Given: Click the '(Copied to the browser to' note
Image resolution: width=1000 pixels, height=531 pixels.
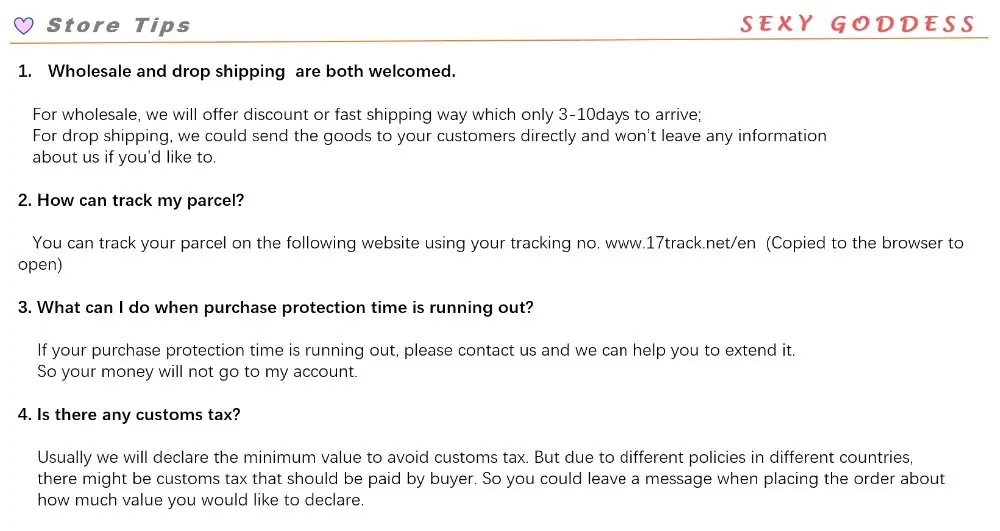Looking at the screenshot, I should click(x=864, y=243).
